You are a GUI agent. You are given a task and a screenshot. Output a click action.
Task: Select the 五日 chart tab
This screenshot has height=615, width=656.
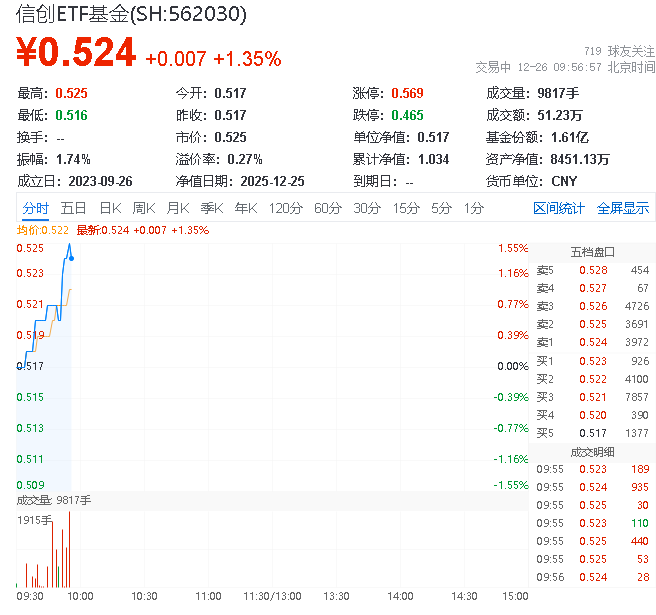click(x=73, y=208)
